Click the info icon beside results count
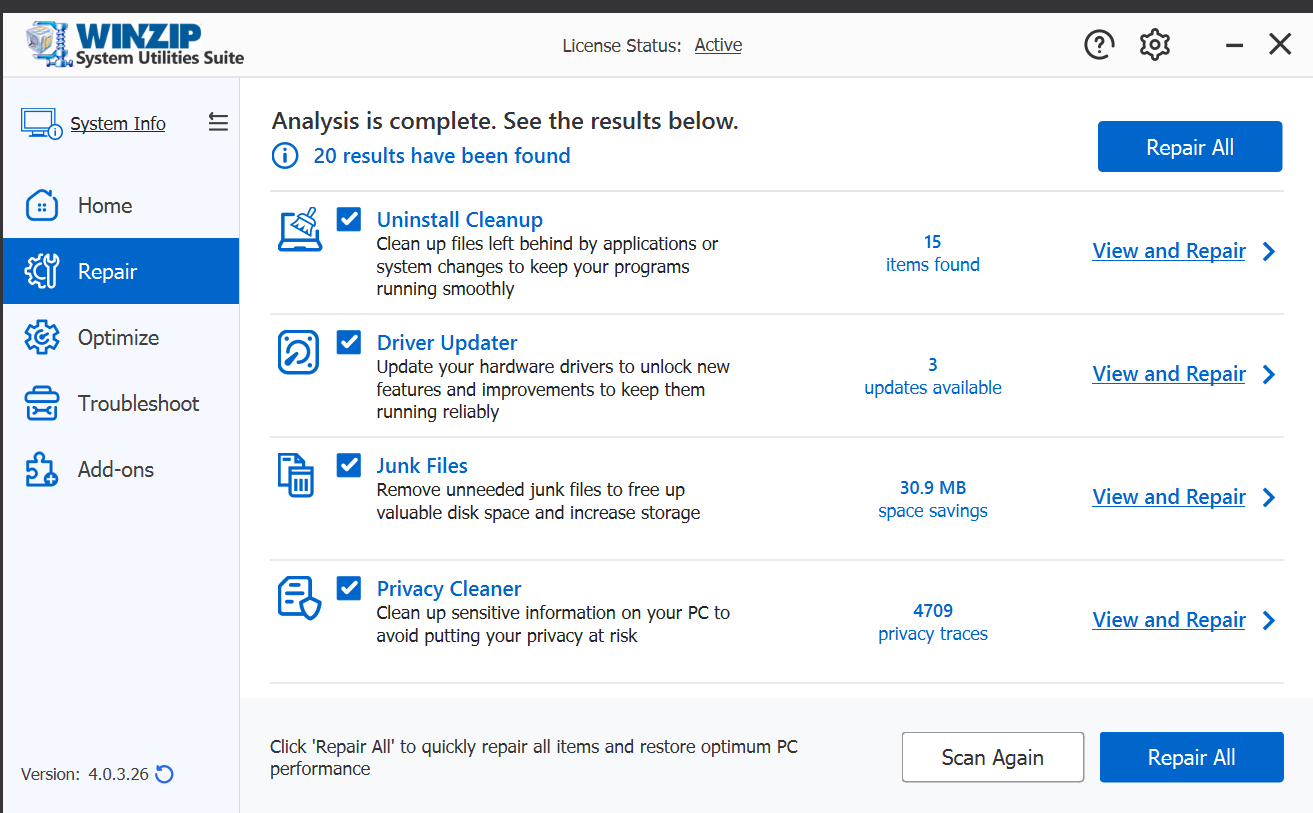Viewport: 1313px width, 813px height. 285,156
